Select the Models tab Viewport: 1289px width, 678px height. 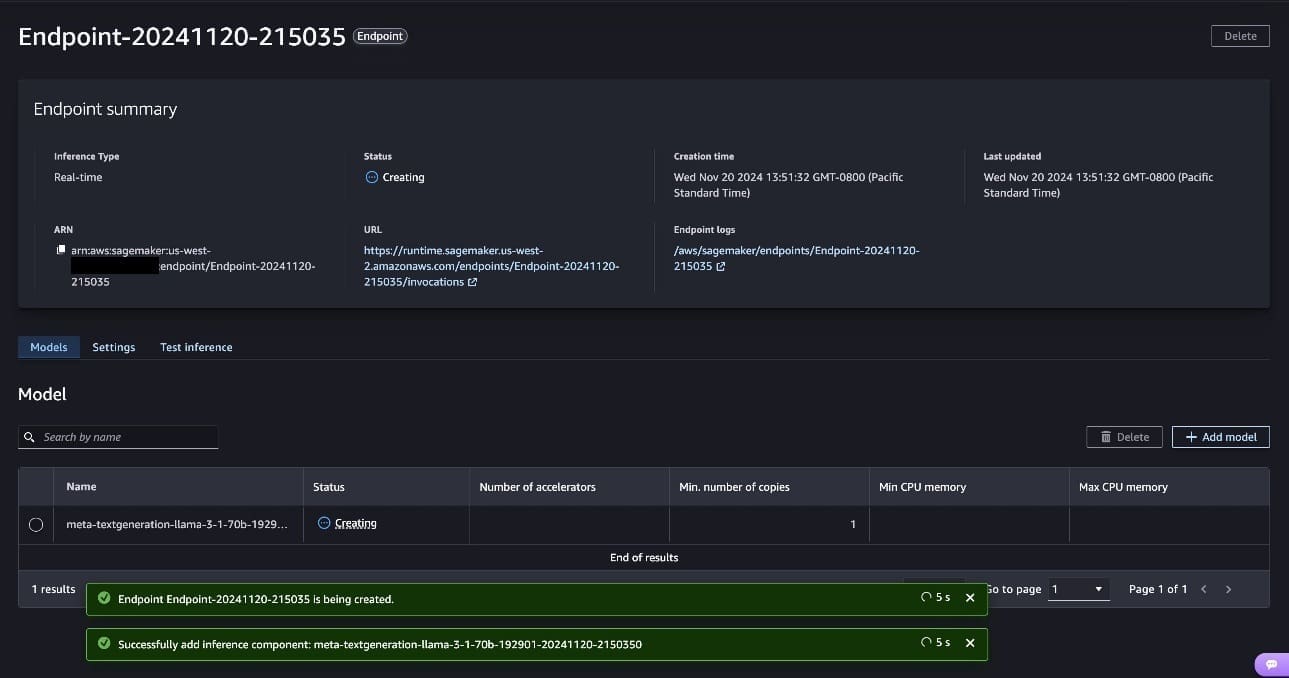point(49,347)
